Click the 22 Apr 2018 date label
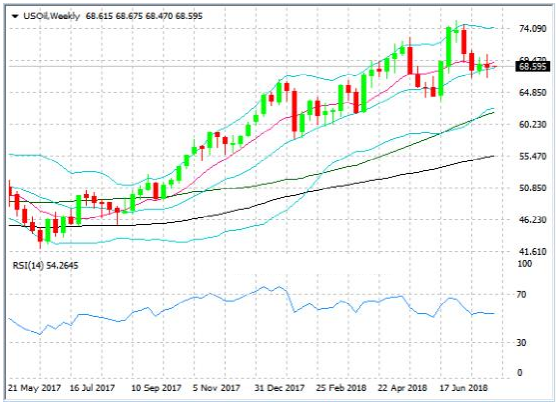This screenshot has width=560, height=404. coord(402,388)
